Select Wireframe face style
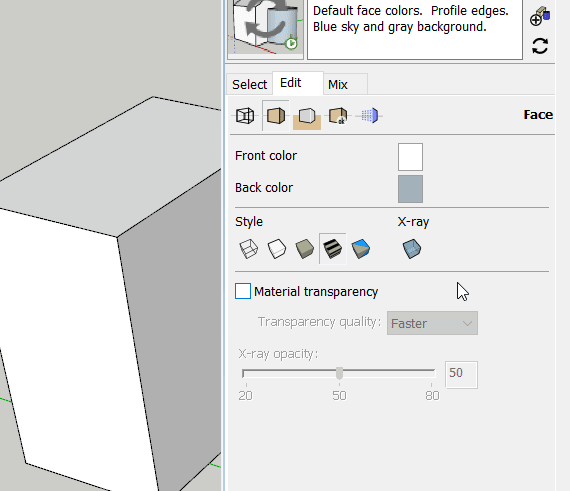The image size is (570, 491). (249, 249)
